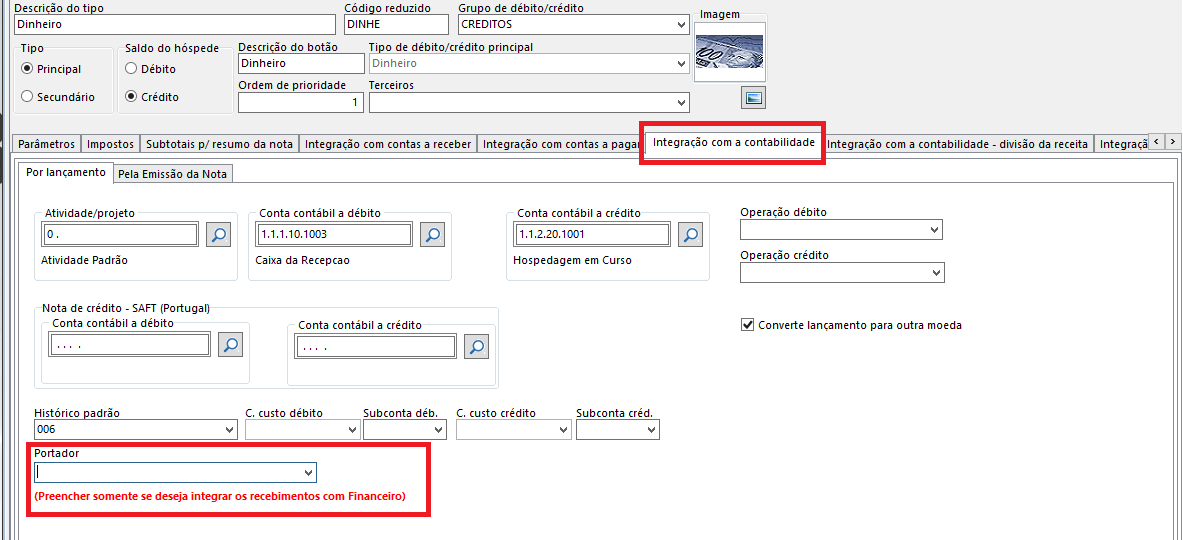
Task: Expand the Portador dropdown
Action: coord(308,472)
